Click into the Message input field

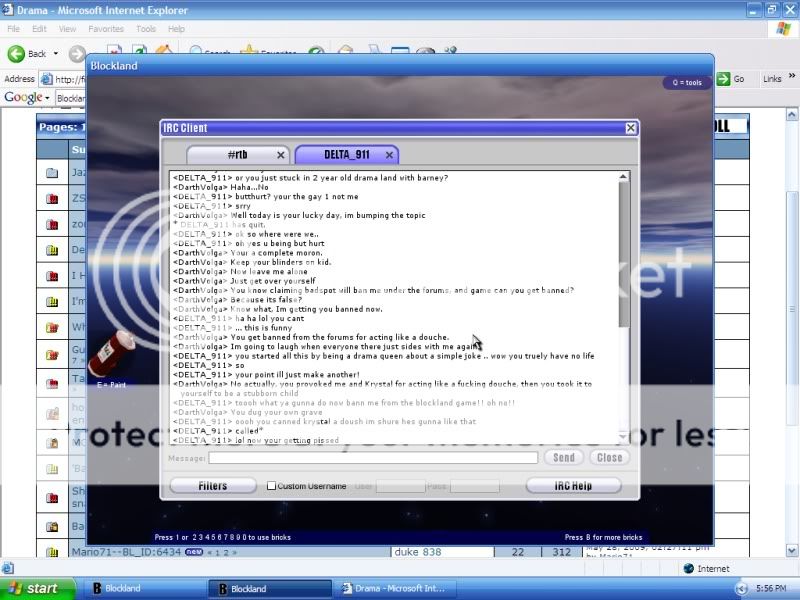click(x=373, y=458)
